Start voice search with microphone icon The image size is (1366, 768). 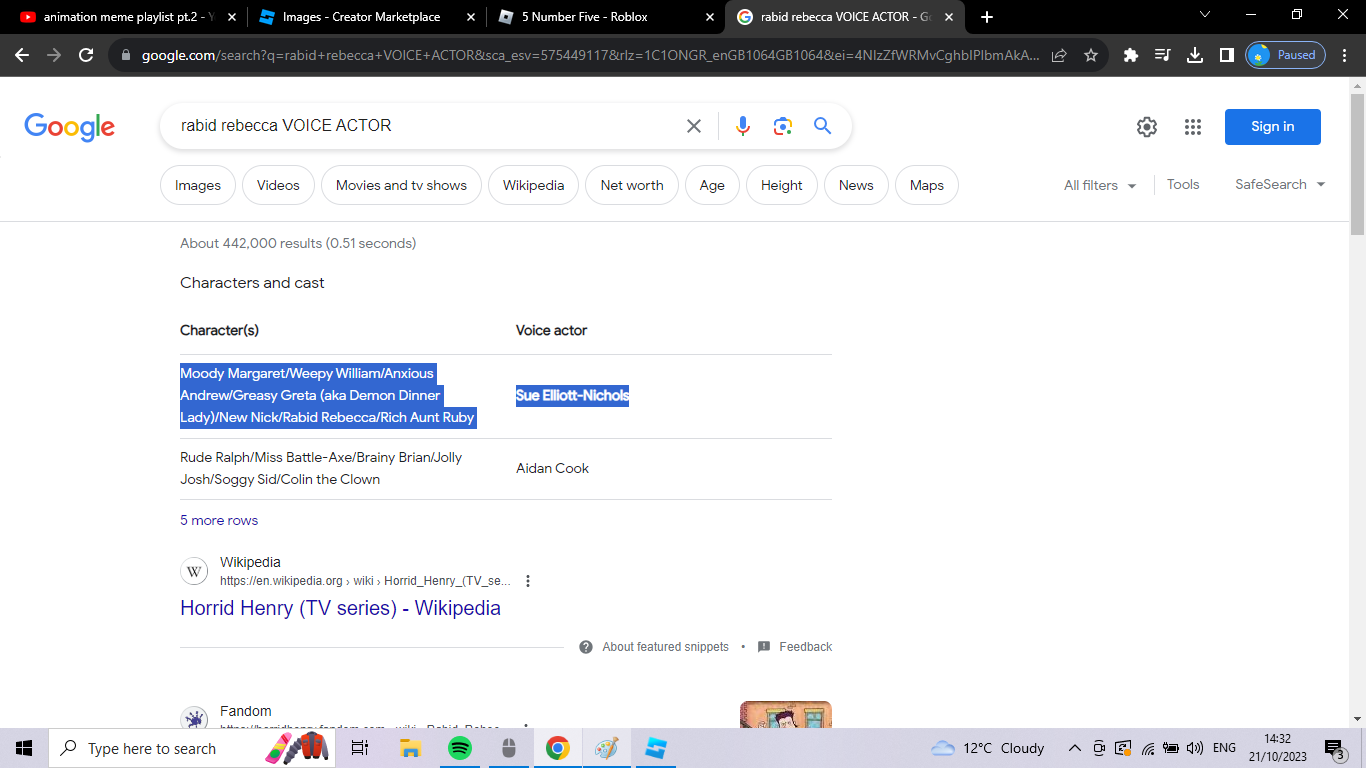[742, 126]
